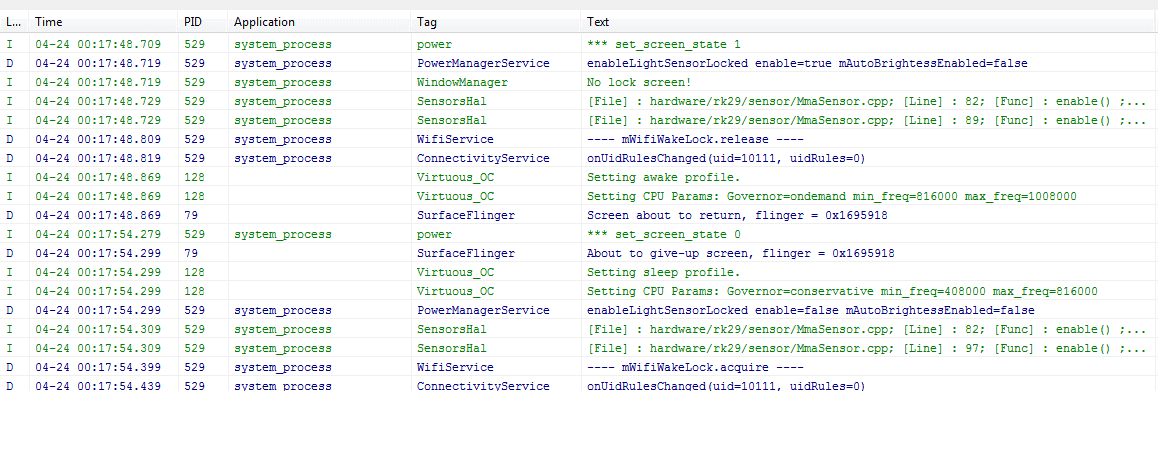
Task: Click the Text column header
Action: pyautogui.click(x=869, y=22)
